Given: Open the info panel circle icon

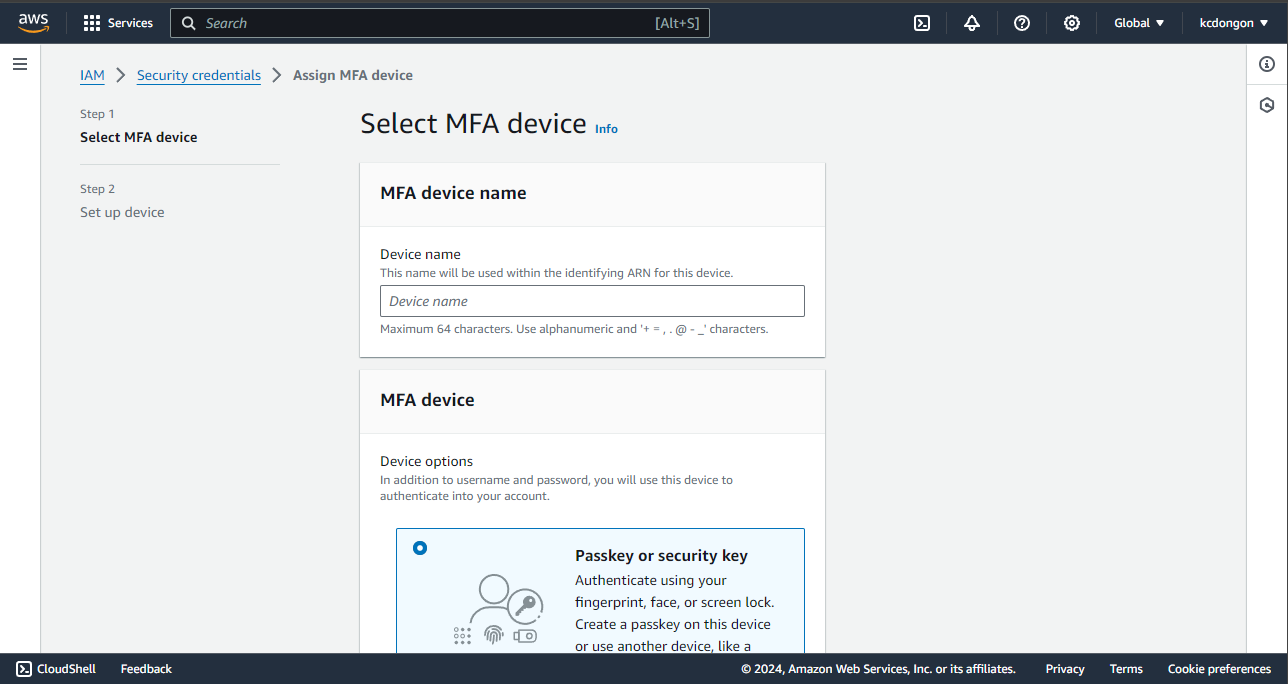Looking at the screenshot, I should tap(1267, 65).
